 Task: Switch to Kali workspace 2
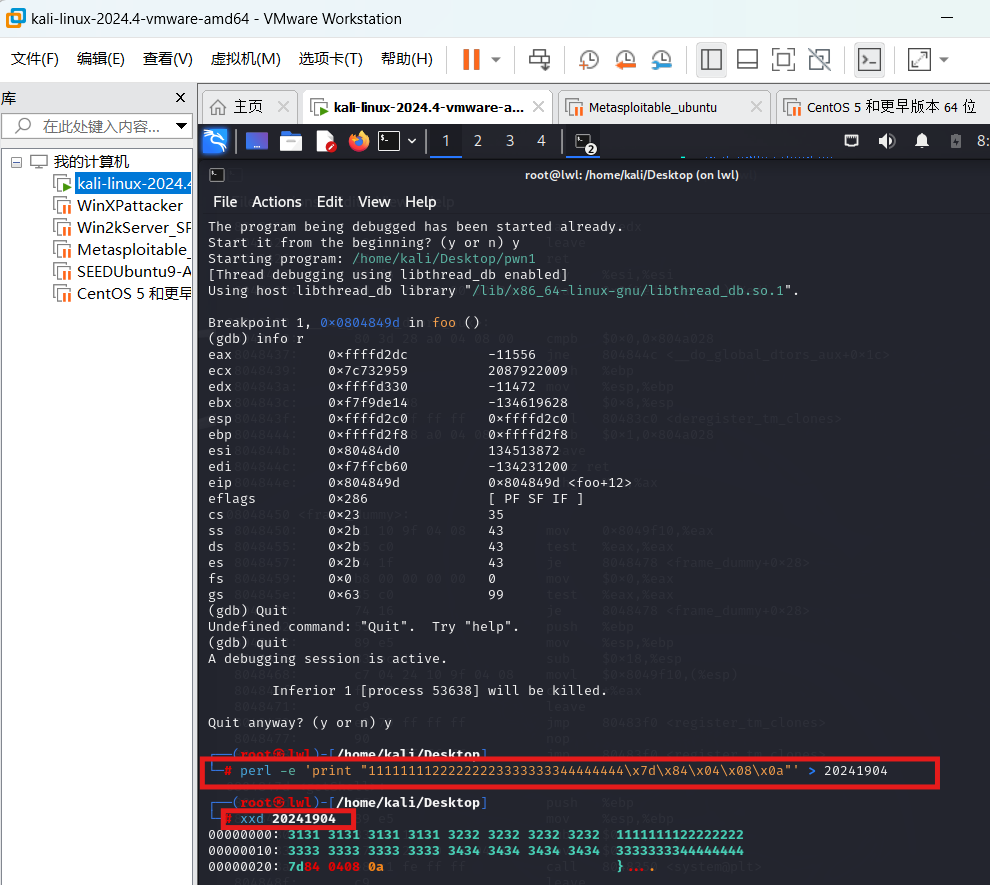(478, 141)
